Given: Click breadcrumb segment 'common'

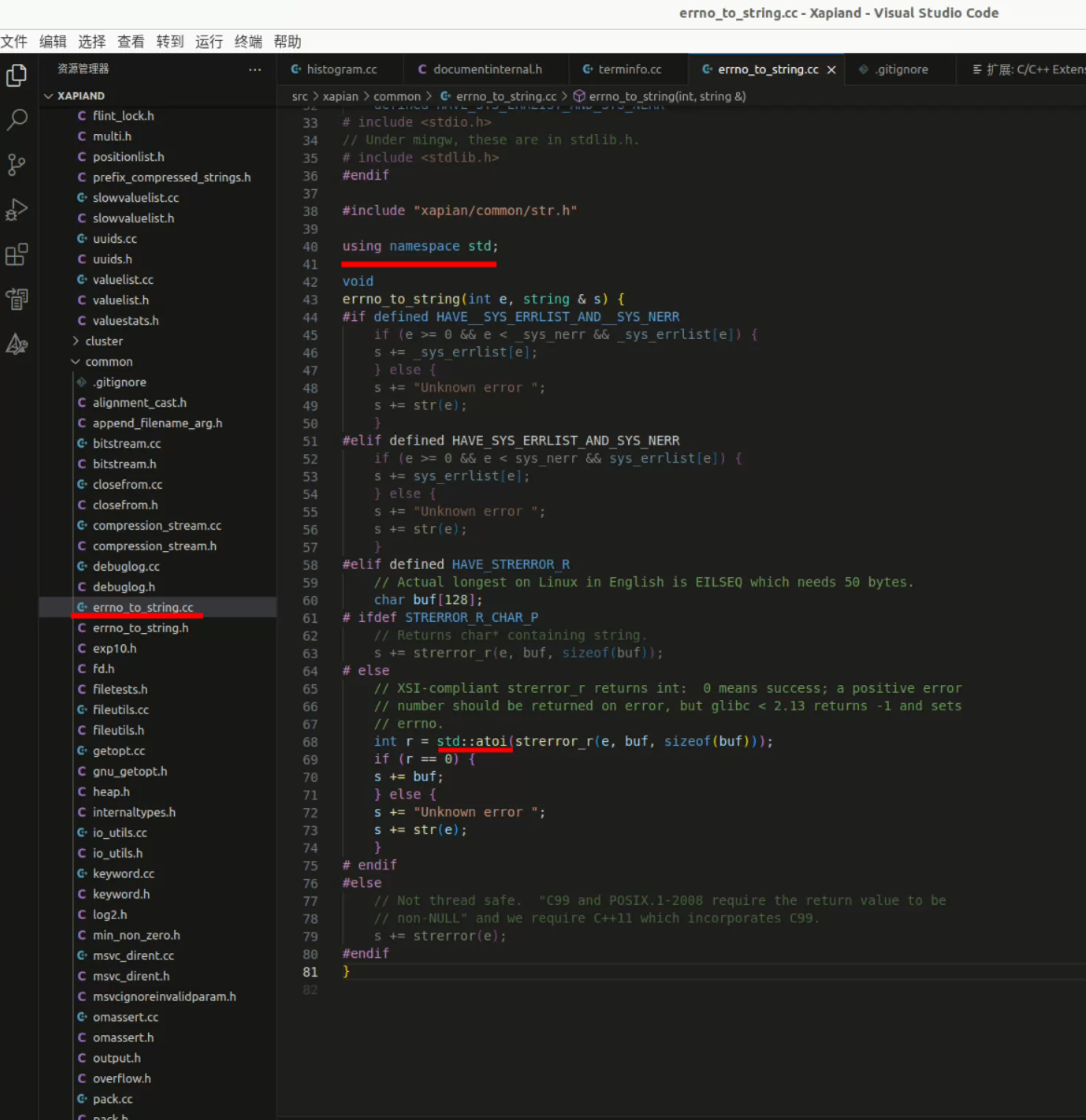Looking at the screenshot, I should click(397, 97).
